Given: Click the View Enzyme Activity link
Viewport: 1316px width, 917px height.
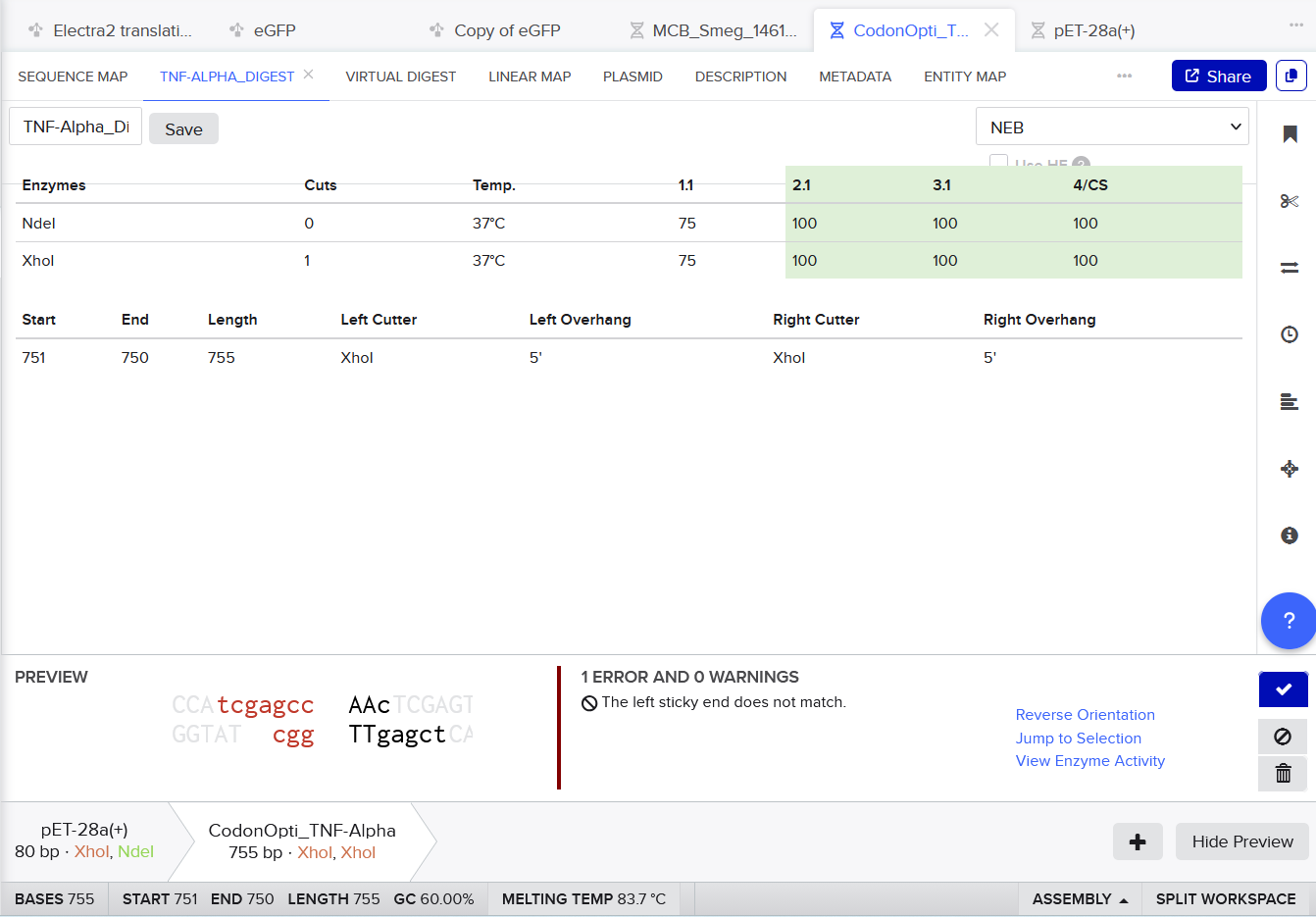Looking at the screenshot, I should (1090, 761).
